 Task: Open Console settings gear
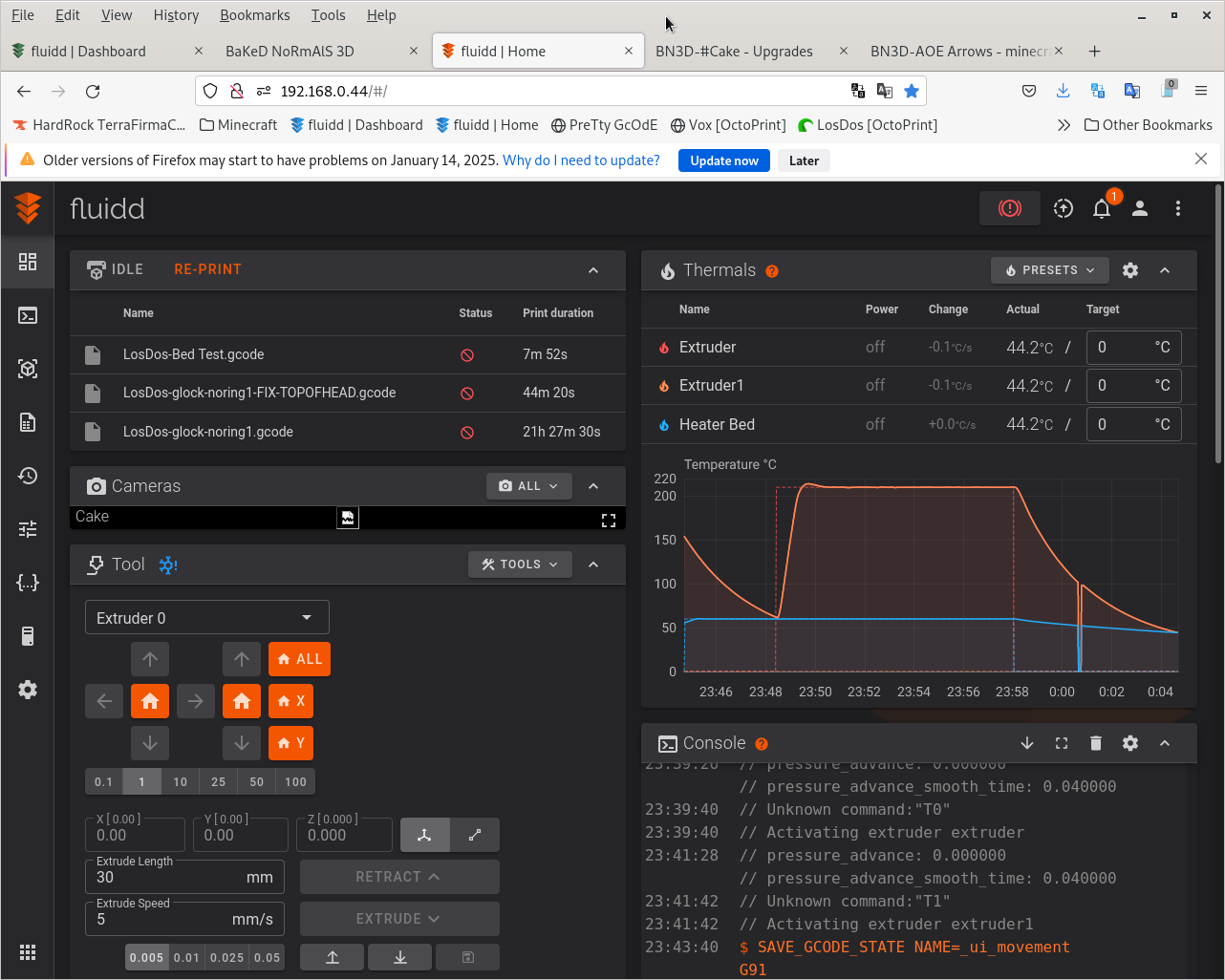1130,743
